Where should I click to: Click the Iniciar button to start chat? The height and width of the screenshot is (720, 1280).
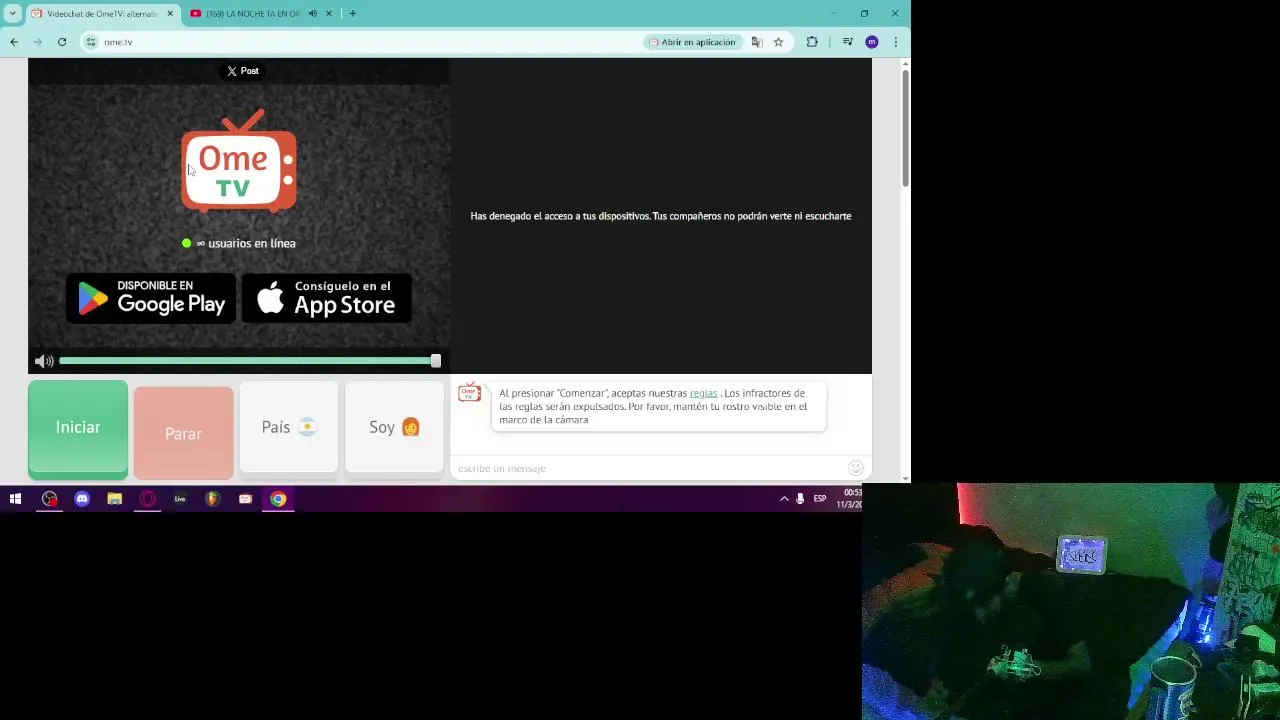click(x=78, y=428)
